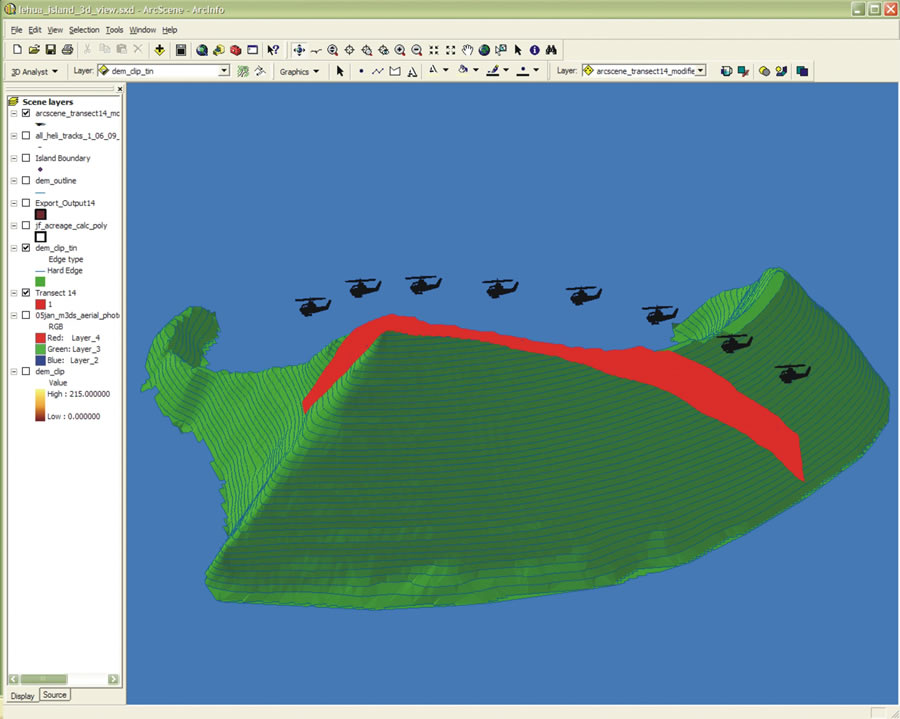This screenshot has width=900, height=719.
Task: Click the dark red Export_Output14 swatch
Action: click(40, 214)
